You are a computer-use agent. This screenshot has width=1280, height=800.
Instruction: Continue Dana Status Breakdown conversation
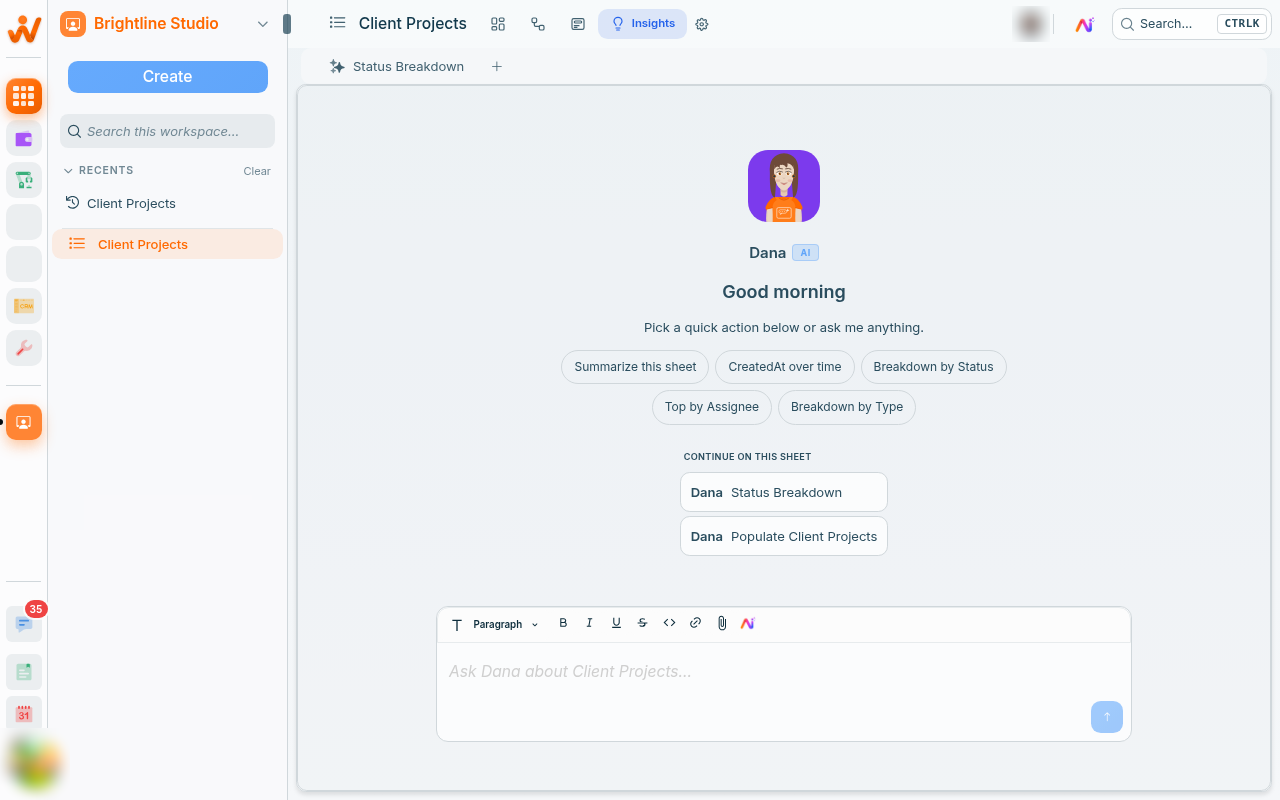tap(784, 492)
